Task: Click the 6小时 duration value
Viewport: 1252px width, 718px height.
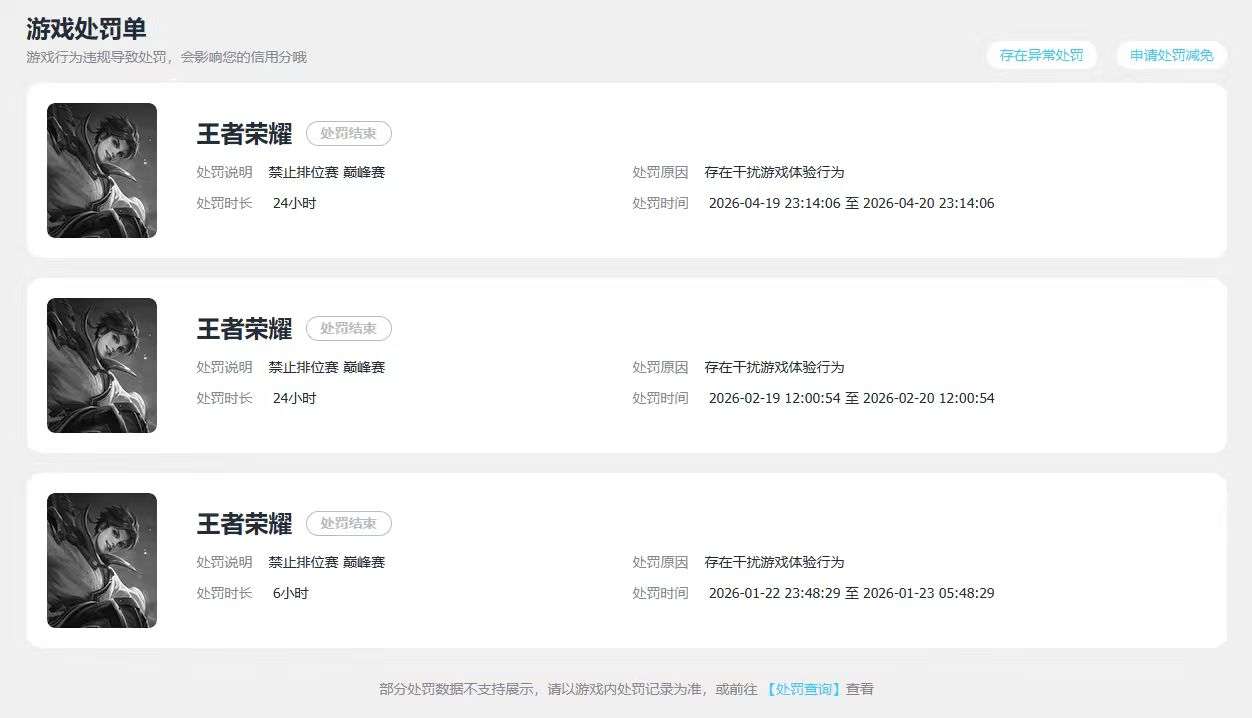Action: tap(291, 593)
